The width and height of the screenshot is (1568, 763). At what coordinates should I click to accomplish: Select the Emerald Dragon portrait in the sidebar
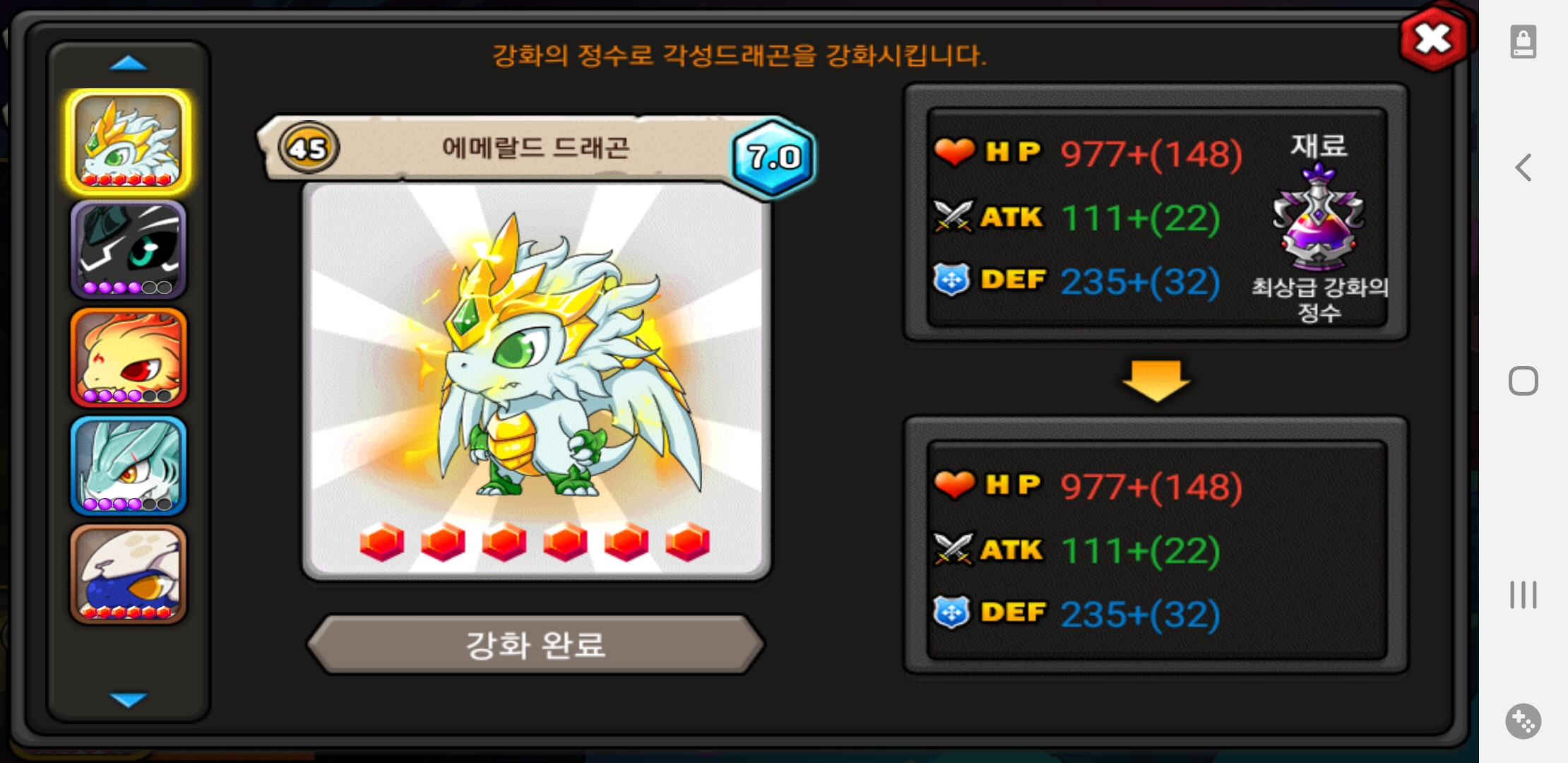point(129,142)
